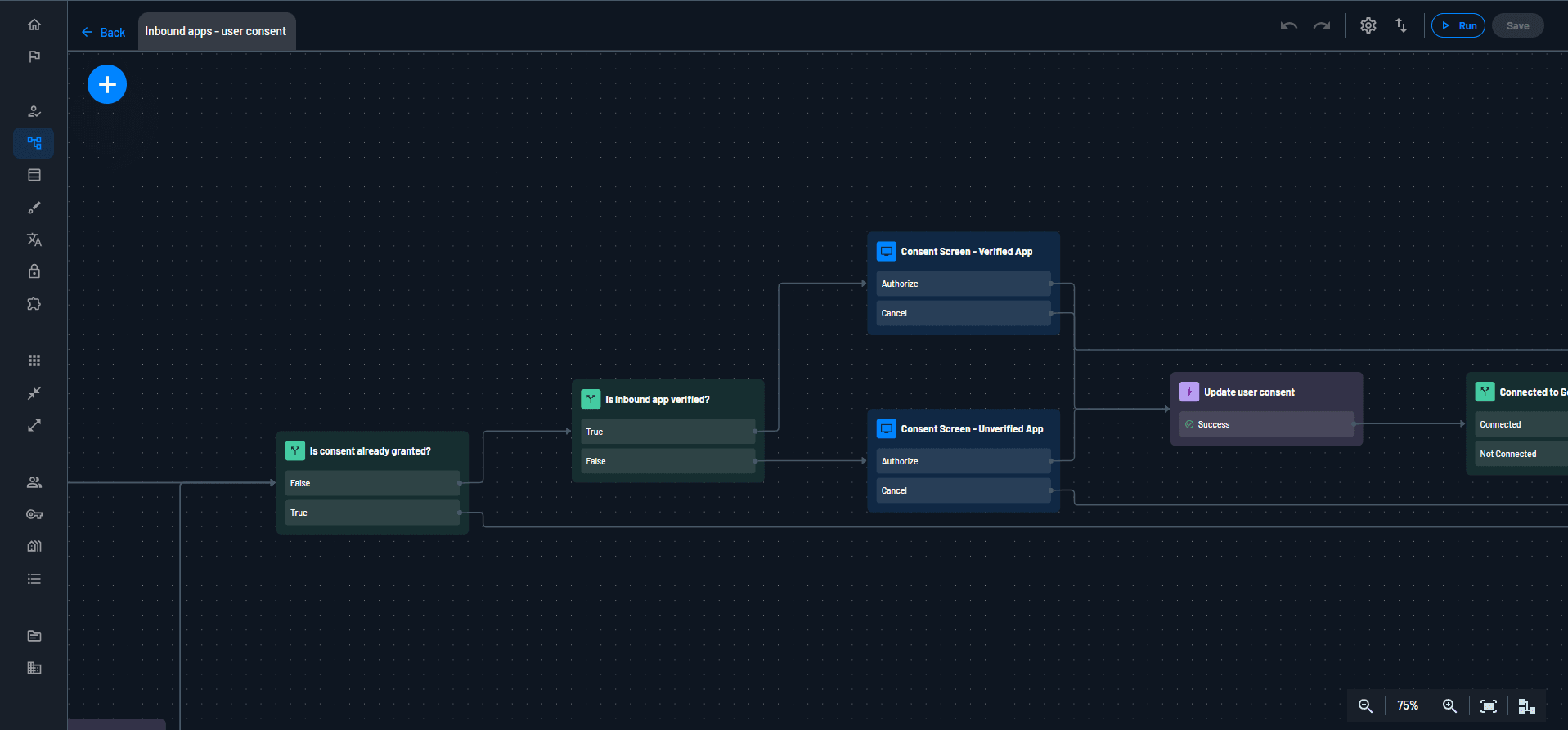Go to the home icon
The width and height of the screenshot is (1568, 730).
click(34, 25)
